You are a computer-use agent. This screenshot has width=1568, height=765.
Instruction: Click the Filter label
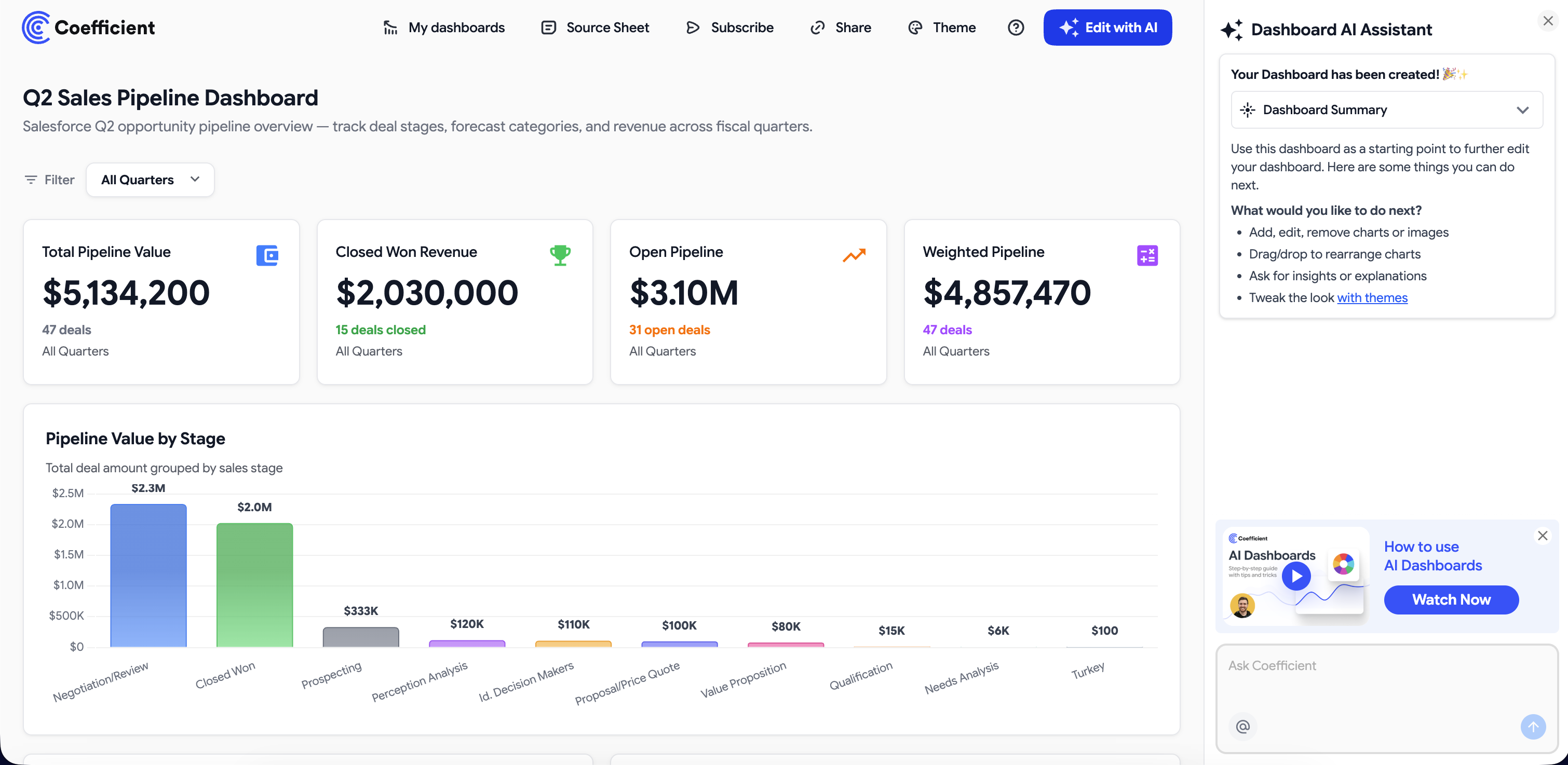tap(59, 180)
